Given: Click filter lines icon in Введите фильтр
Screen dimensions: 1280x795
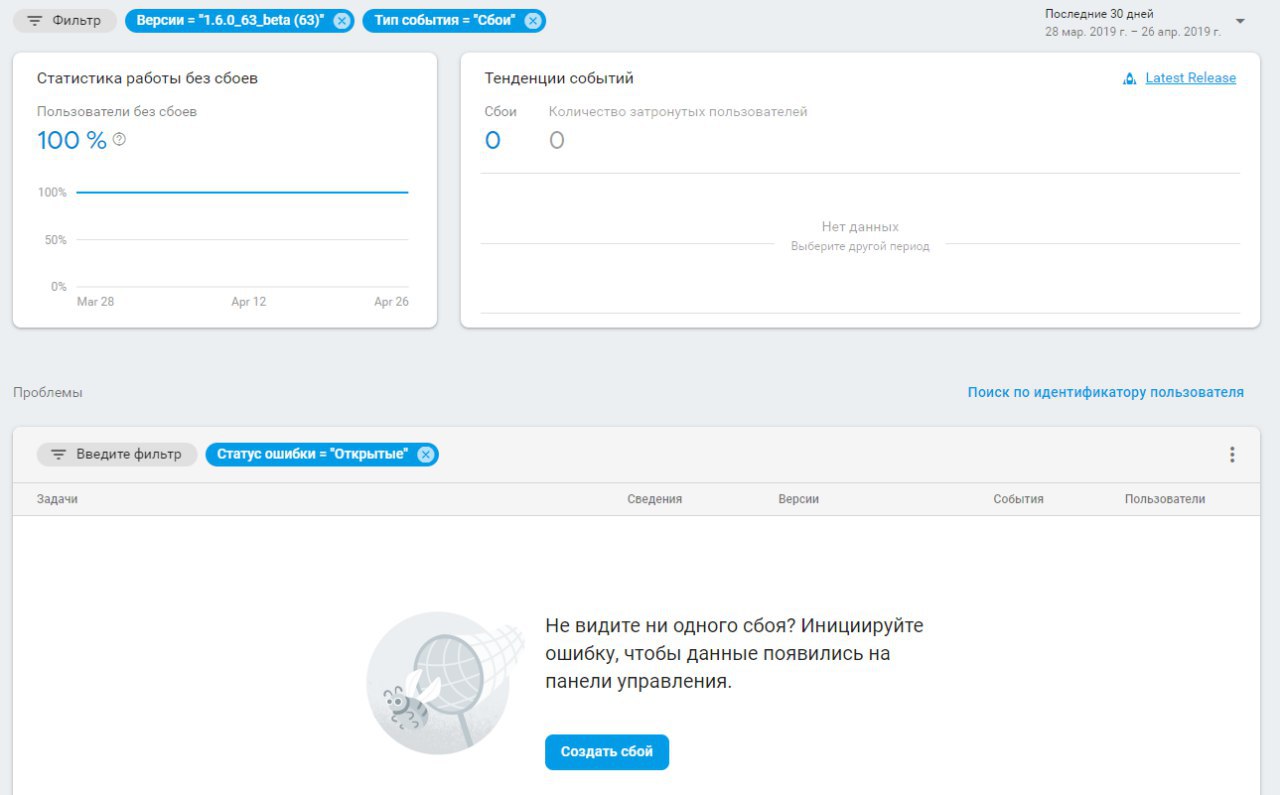Looking at the screenshot, I should [x=59, y=454].
